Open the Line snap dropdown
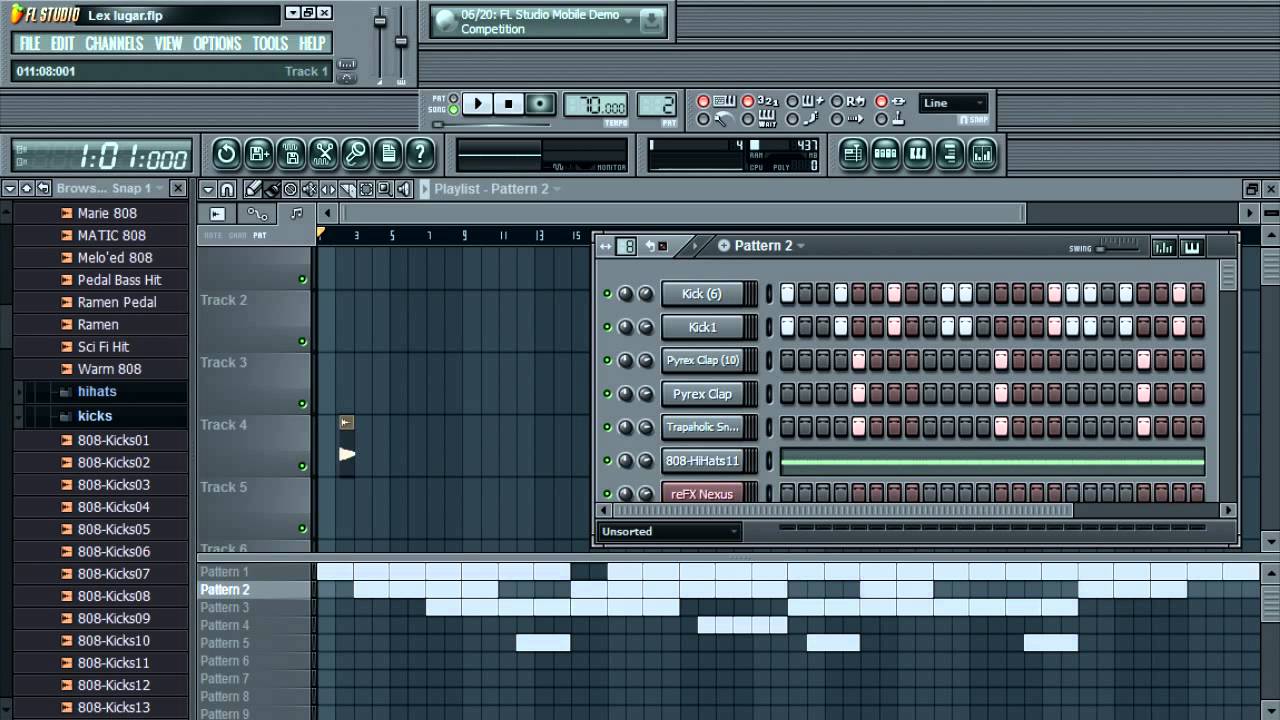 (954, 103)
